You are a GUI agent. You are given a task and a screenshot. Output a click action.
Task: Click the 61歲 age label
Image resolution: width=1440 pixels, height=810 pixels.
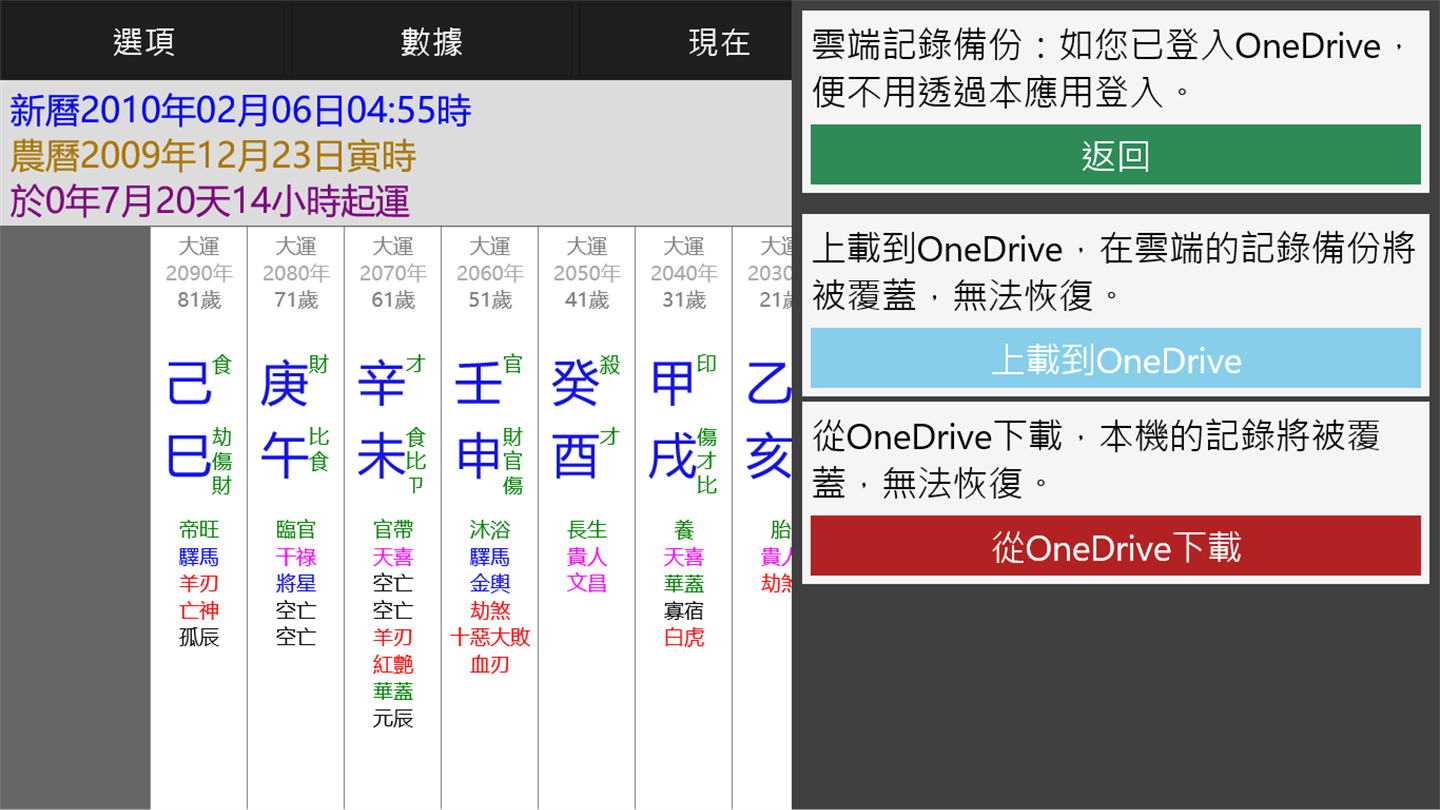(393, 300)
